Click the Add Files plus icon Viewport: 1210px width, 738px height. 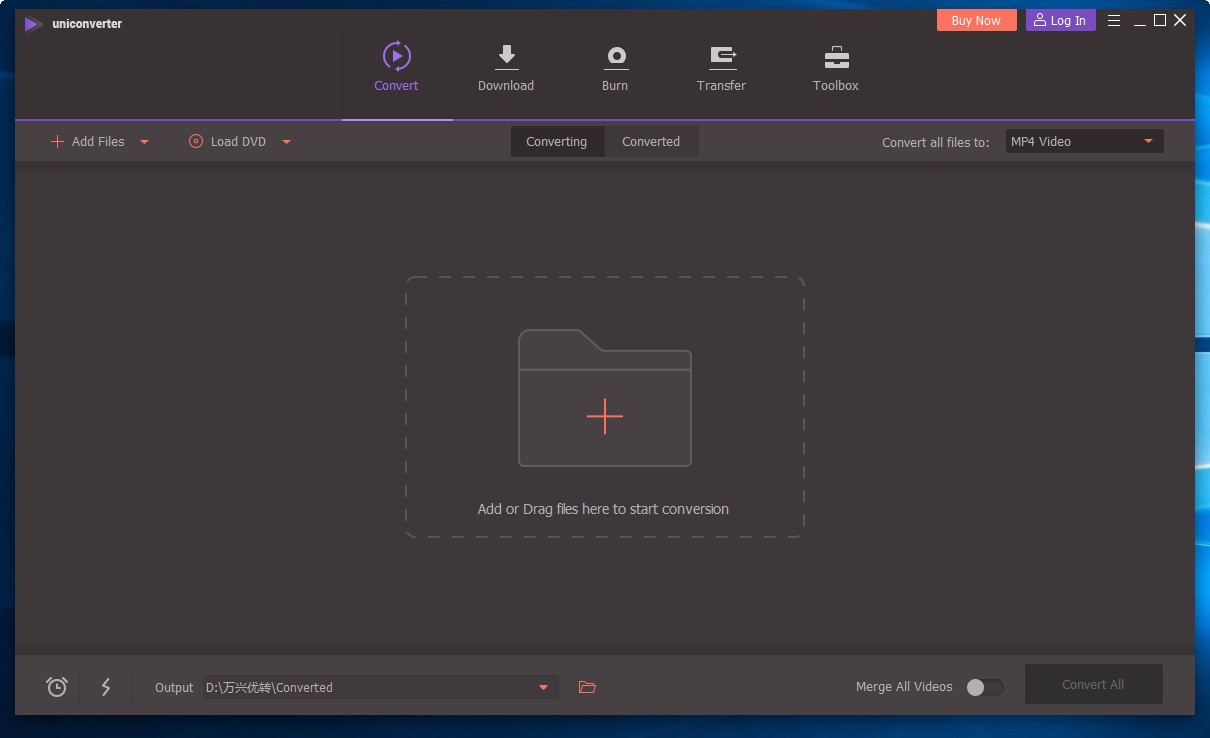tap(57, 142)
